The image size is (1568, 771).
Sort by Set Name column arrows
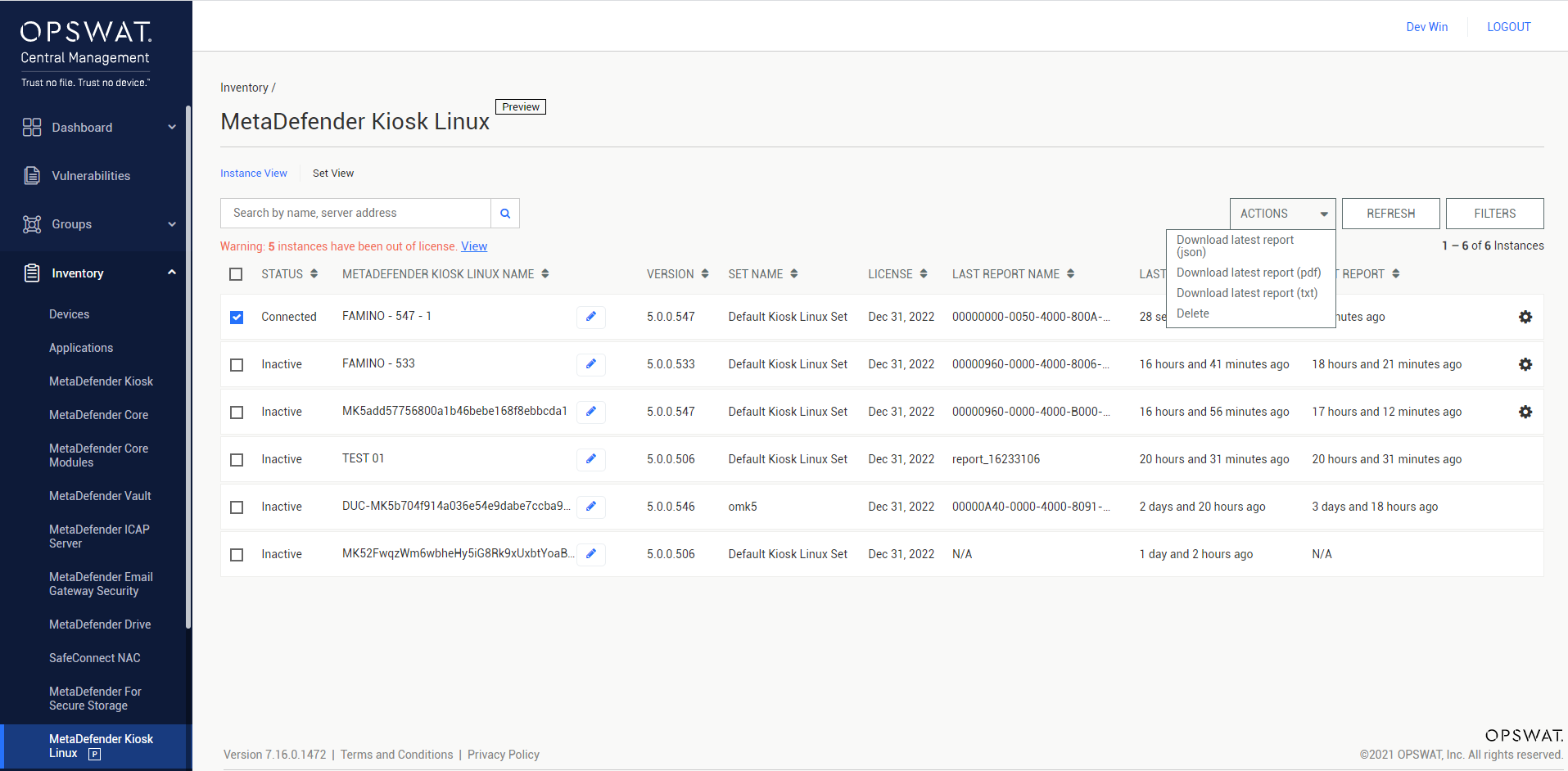794,274
